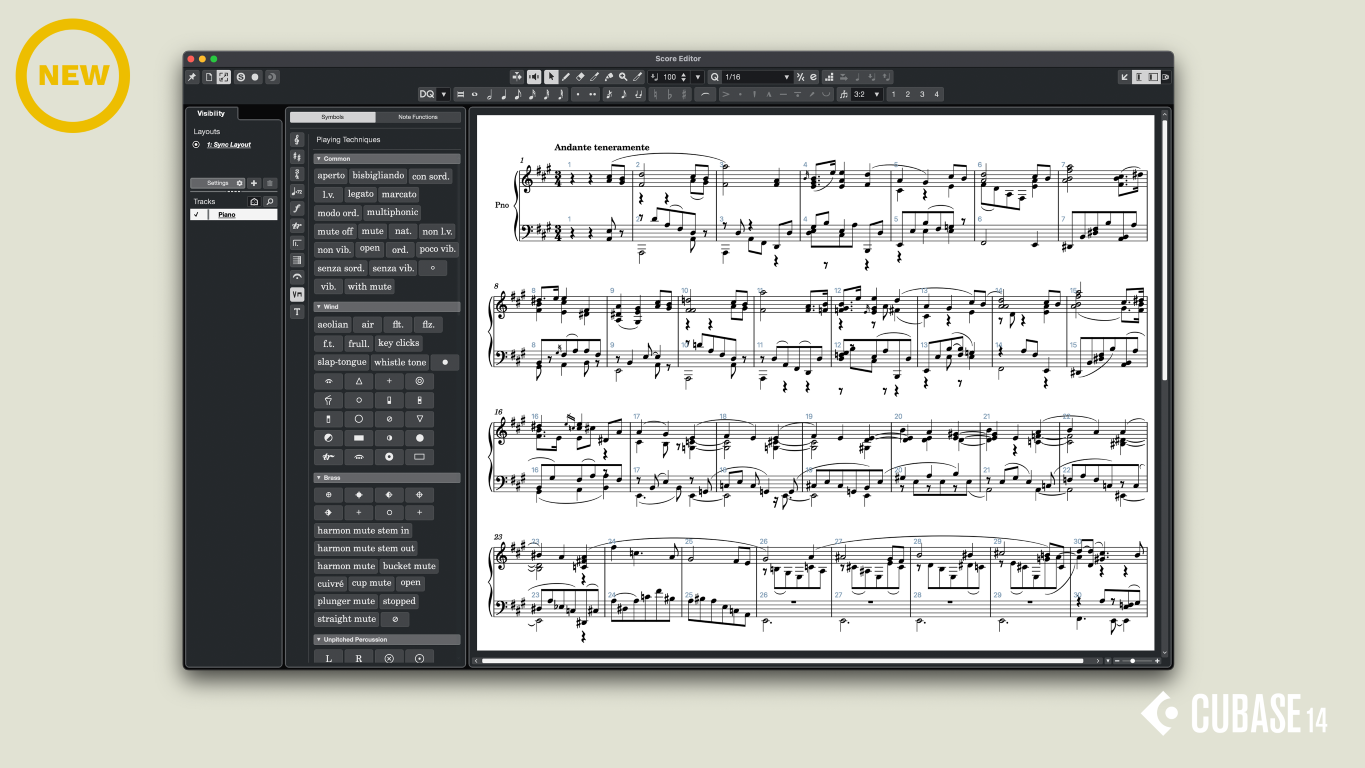
Task: Select the Sync Layout radio button
Action: click(196, 145)
